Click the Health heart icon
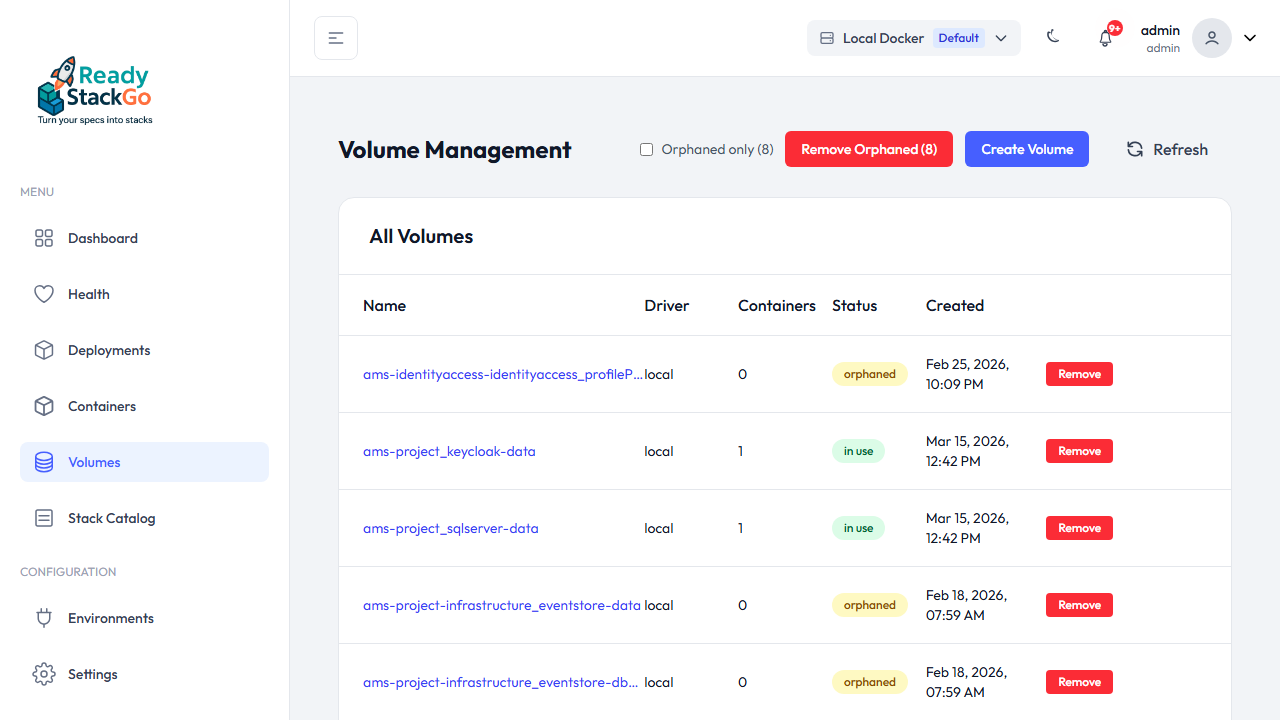Image resolution: width=1280 pixels, height=720 pixels. (x=44, y=294)
